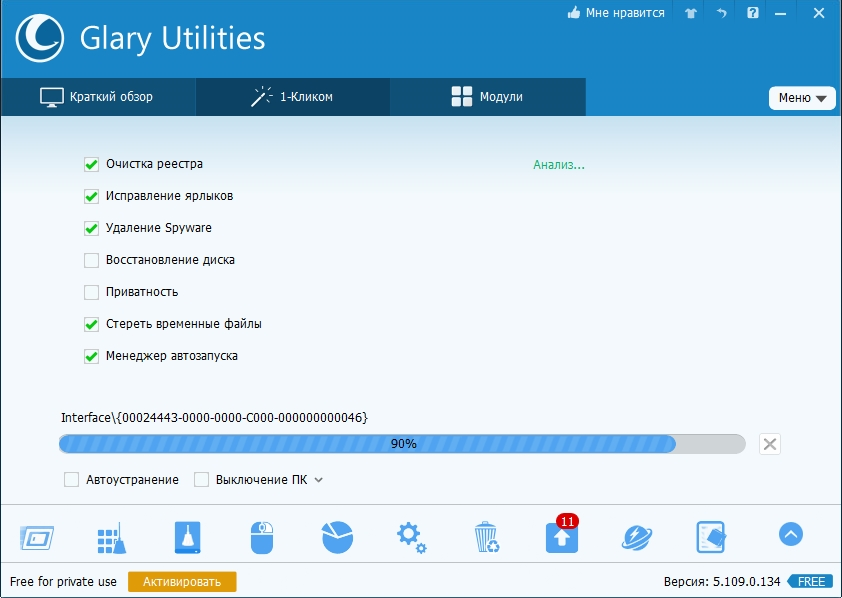This screenshot has height=598, width=842.
Task: Click the FREE edition badge
Action: [810, 581]
